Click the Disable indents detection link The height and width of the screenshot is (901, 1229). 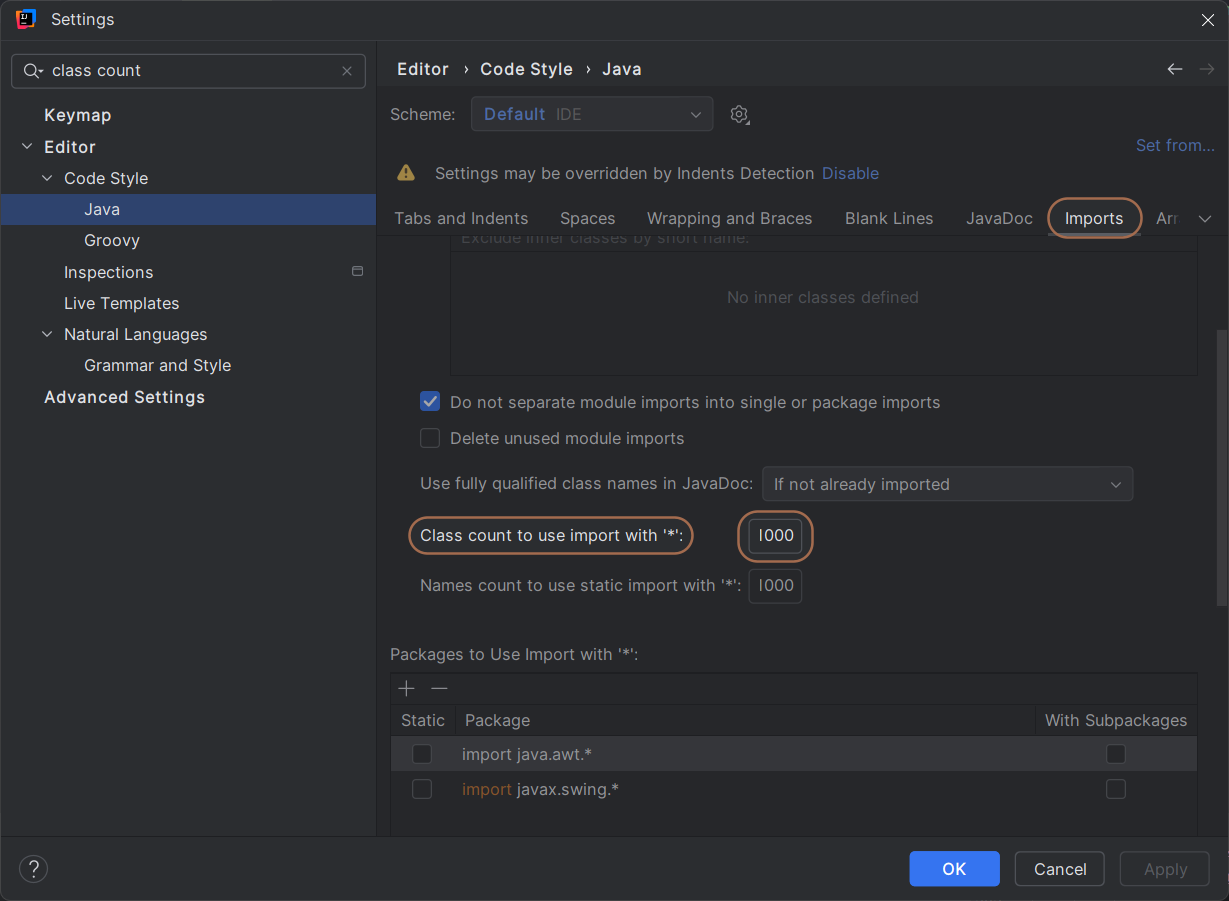click(850, 173)
